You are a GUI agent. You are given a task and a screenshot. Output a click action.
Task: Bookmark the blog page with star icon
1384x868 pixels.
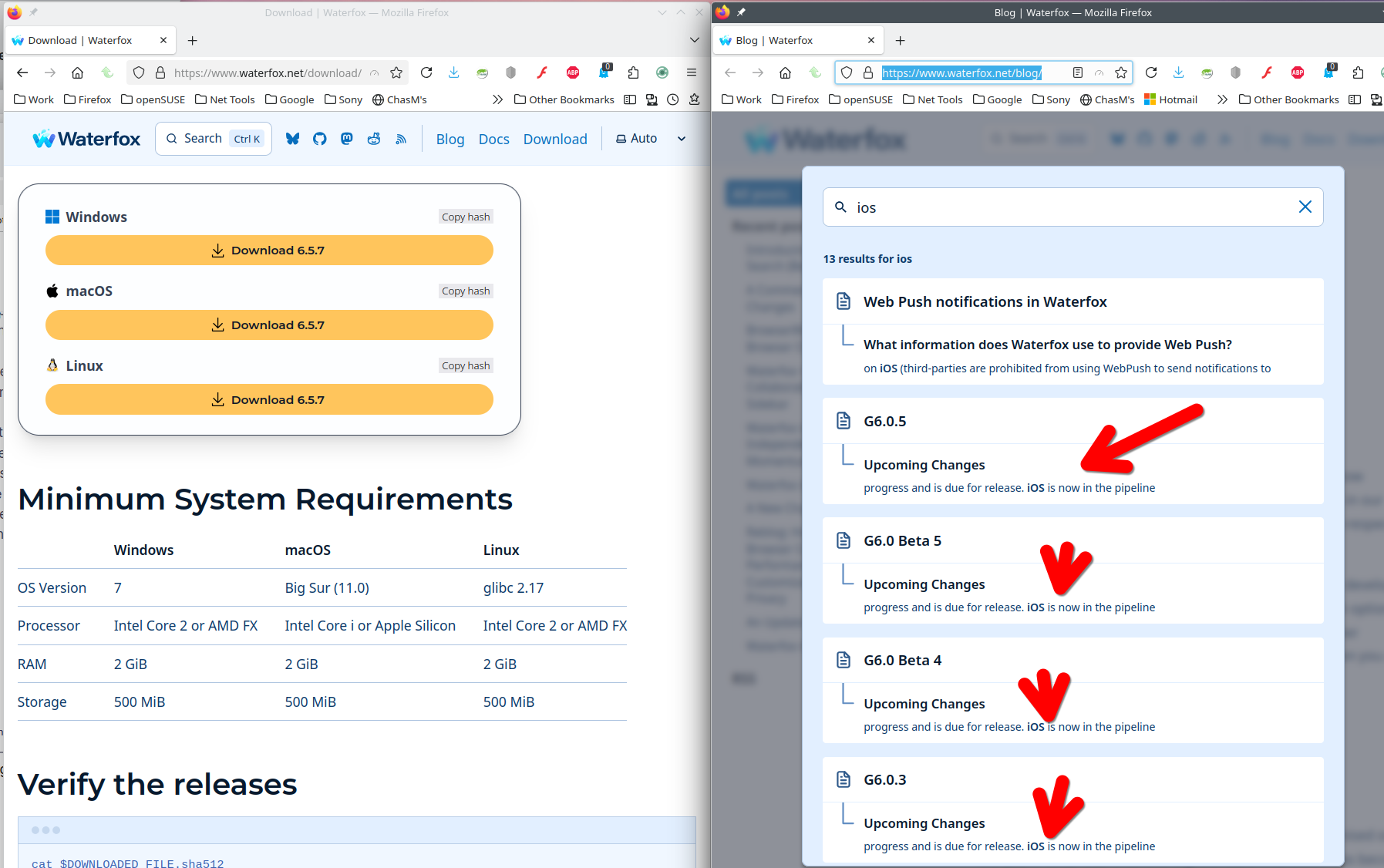click(x=1121, y=72)
